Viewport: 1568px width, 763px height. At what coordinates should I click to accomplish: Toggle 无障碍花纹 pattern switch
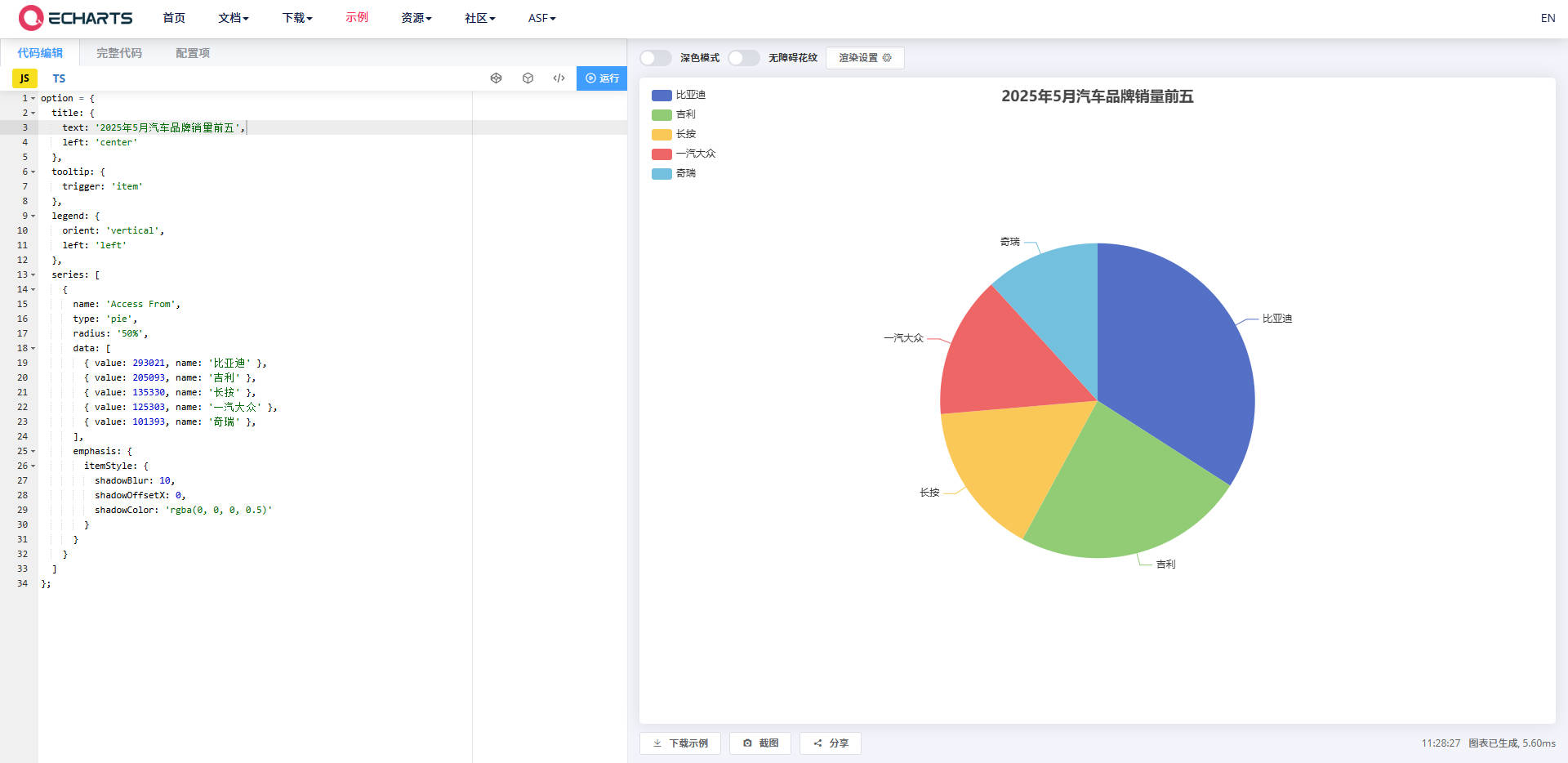(743, 58)
